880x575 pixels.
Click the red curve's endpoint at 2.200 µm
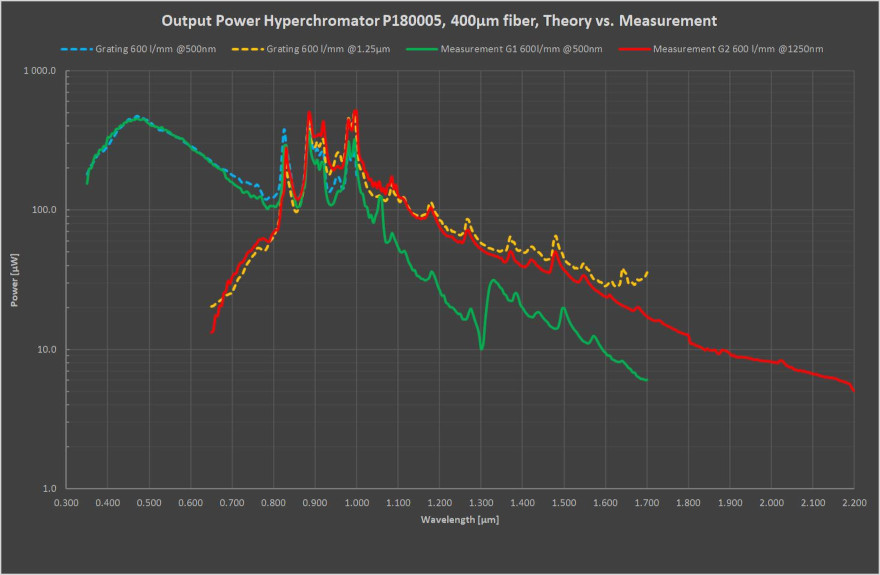(x=854, y=390)
